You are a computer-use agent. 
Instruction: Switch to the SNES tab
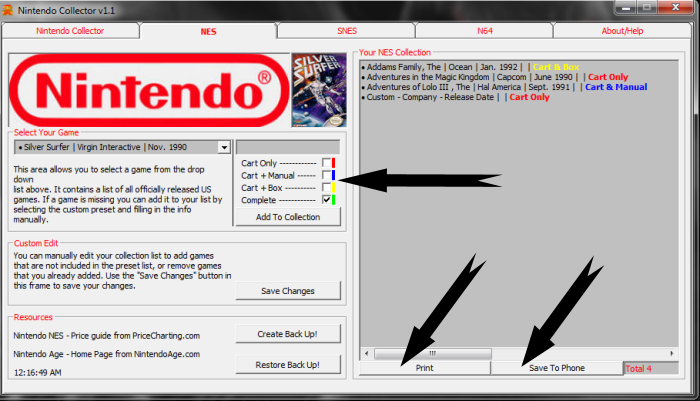[x=346, y=31]
